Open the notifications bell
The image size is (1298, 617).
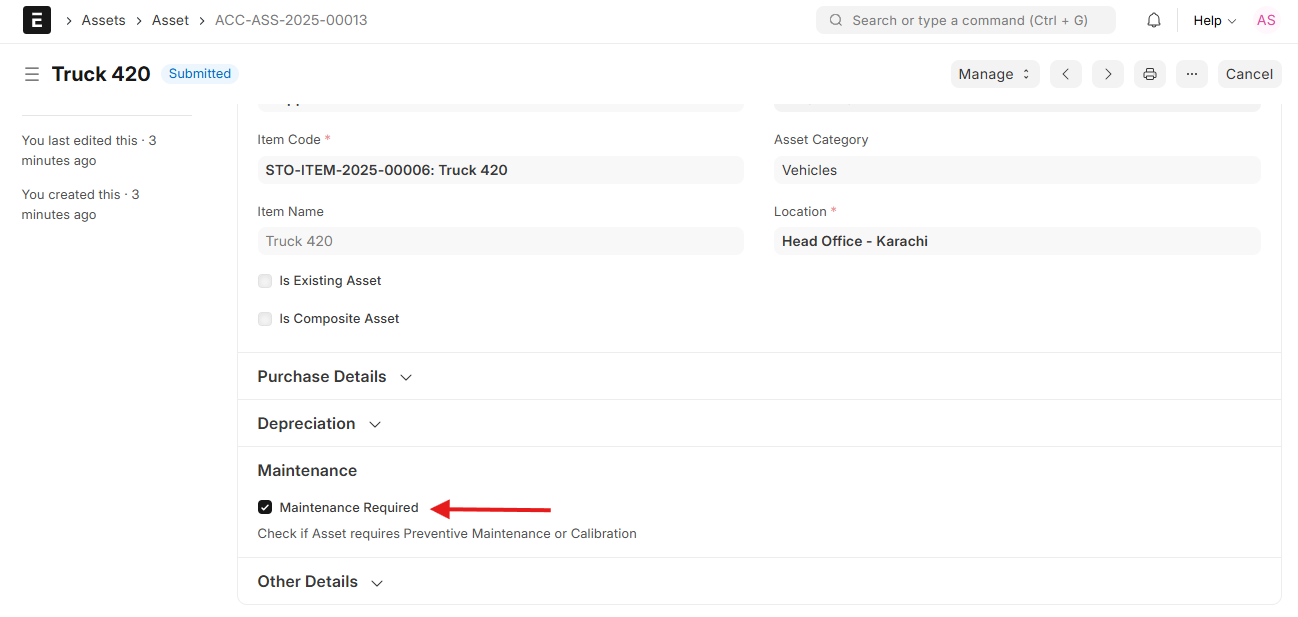coord(1153,20)
